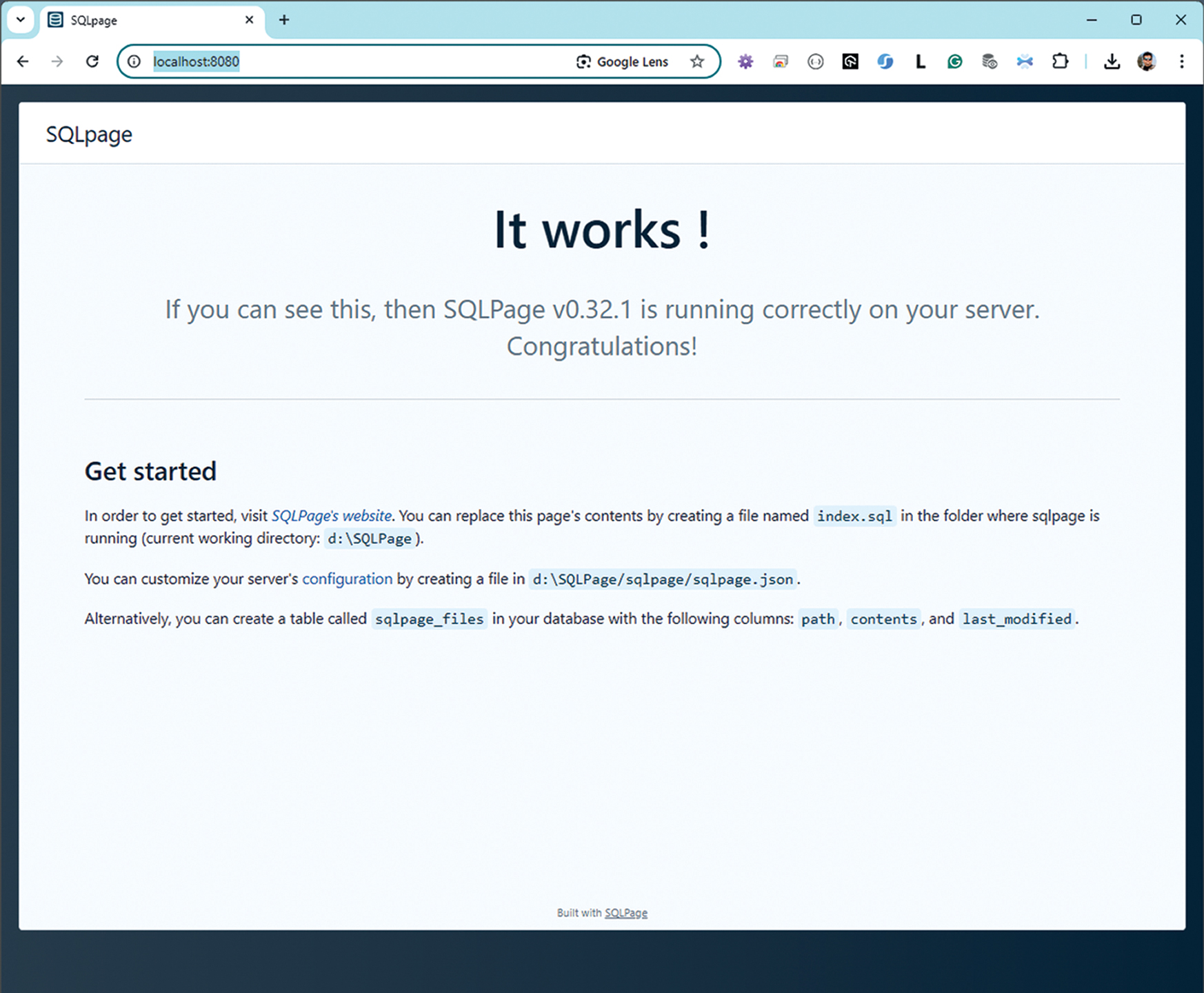
Task: Bookmark this page with the star icon
Action: point(697,62)
